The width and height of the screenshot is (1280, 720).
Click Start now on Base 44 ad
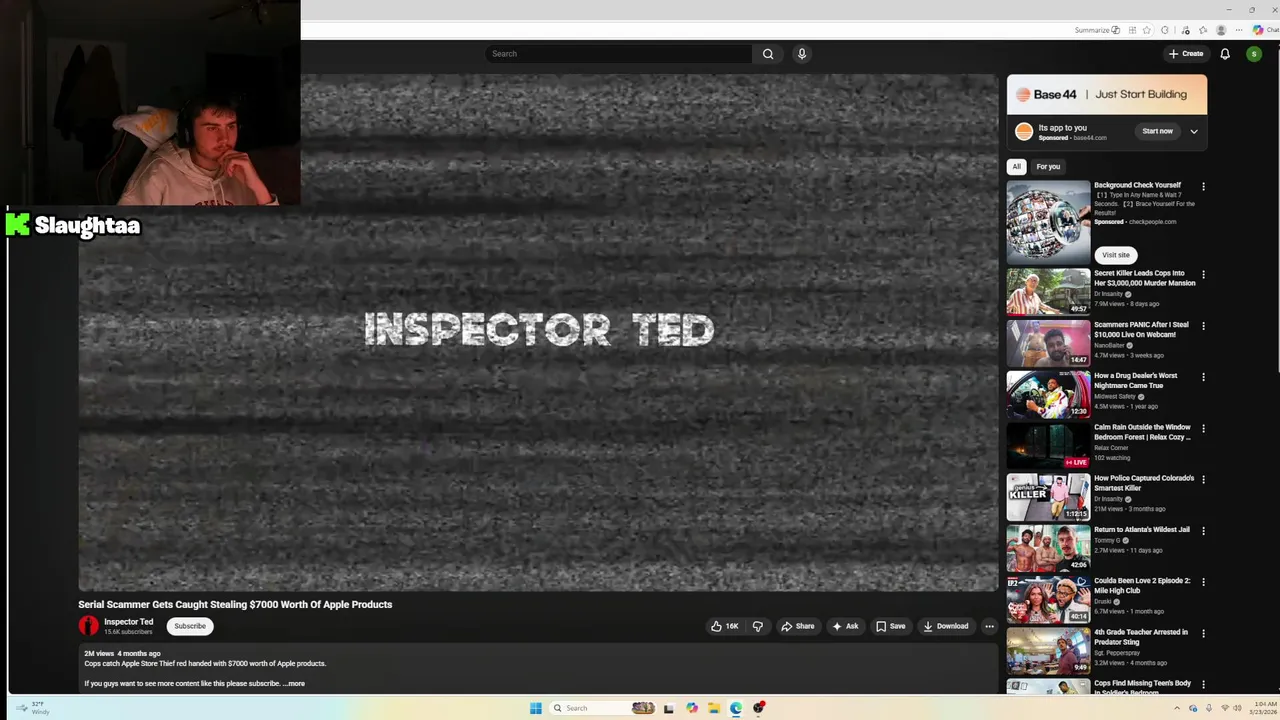tap(1157, 132)
